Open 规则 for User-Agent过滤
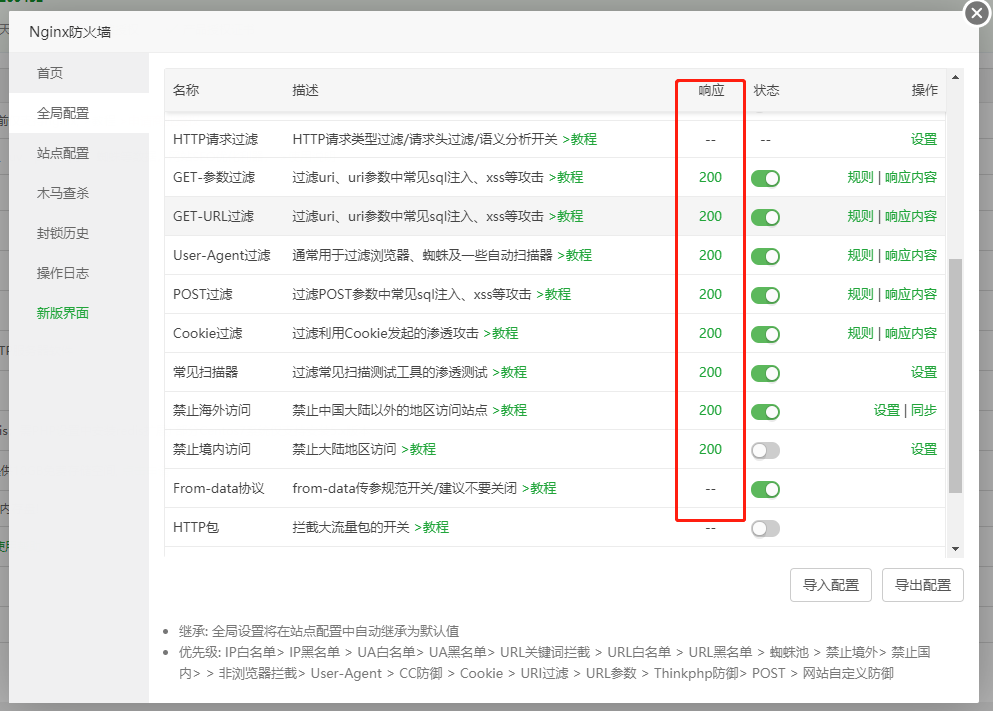The image size is (993, 711). pyautogui.click(x=860, y=255)
